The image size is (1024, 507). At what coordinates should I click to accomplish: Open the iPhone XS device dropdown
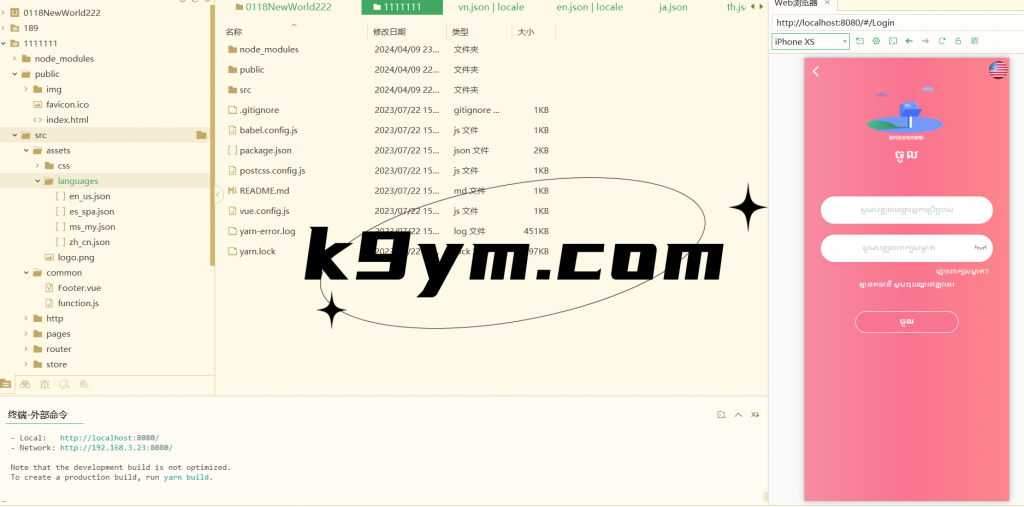[810, 42]
